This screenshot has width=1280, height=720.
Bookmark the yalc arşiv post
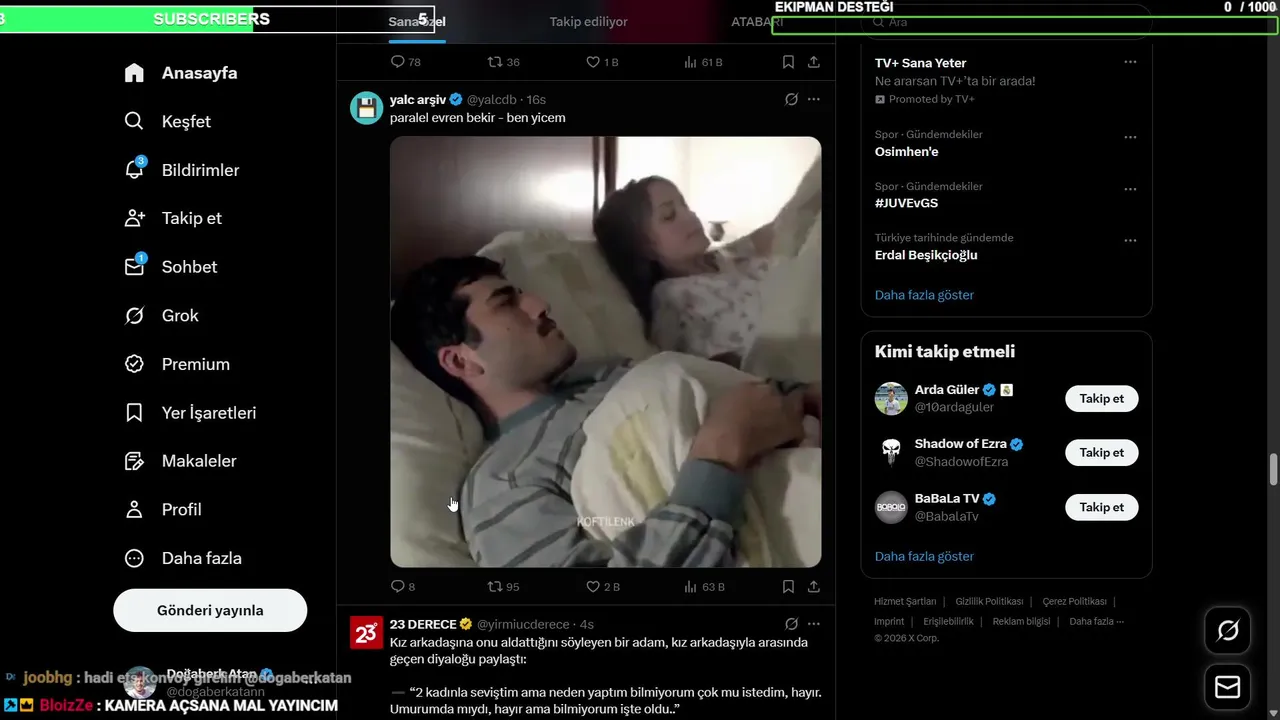788,587
